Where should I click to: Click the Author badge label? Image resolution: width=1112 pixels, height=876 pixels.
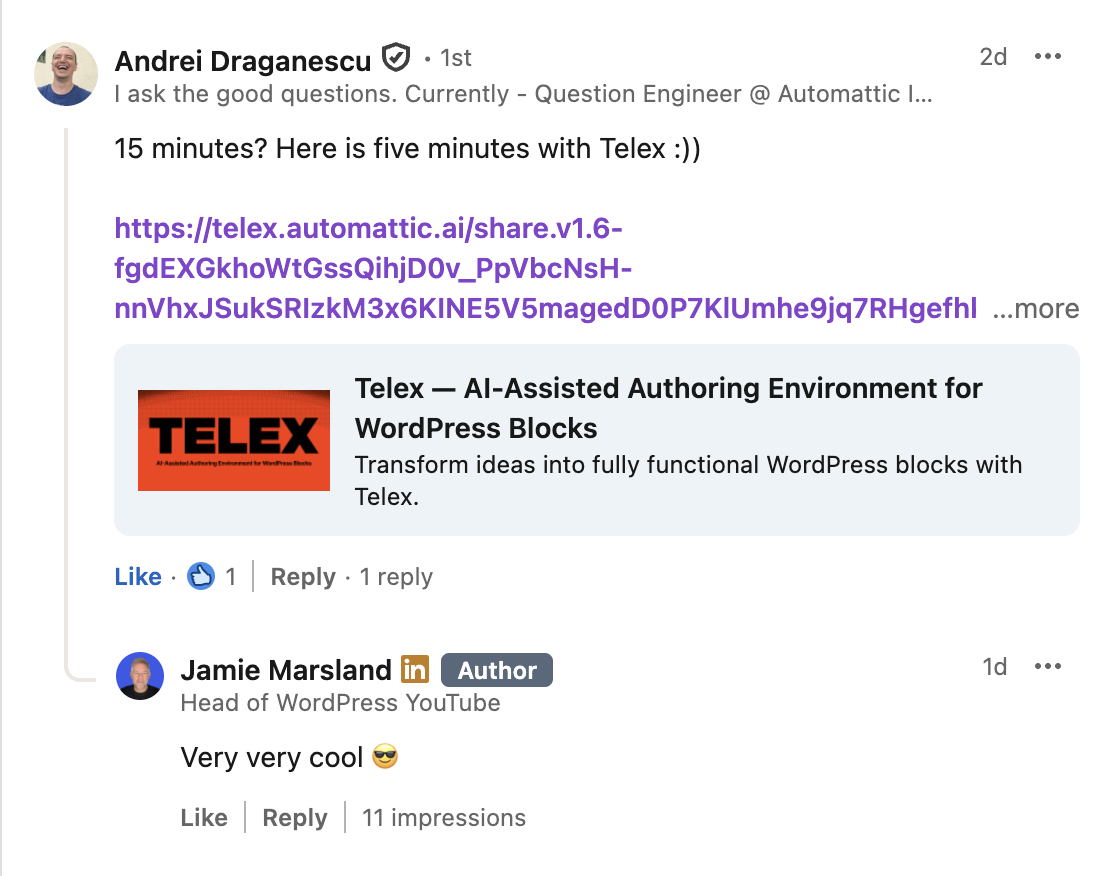pyautogui.click(x=497, y=670)
